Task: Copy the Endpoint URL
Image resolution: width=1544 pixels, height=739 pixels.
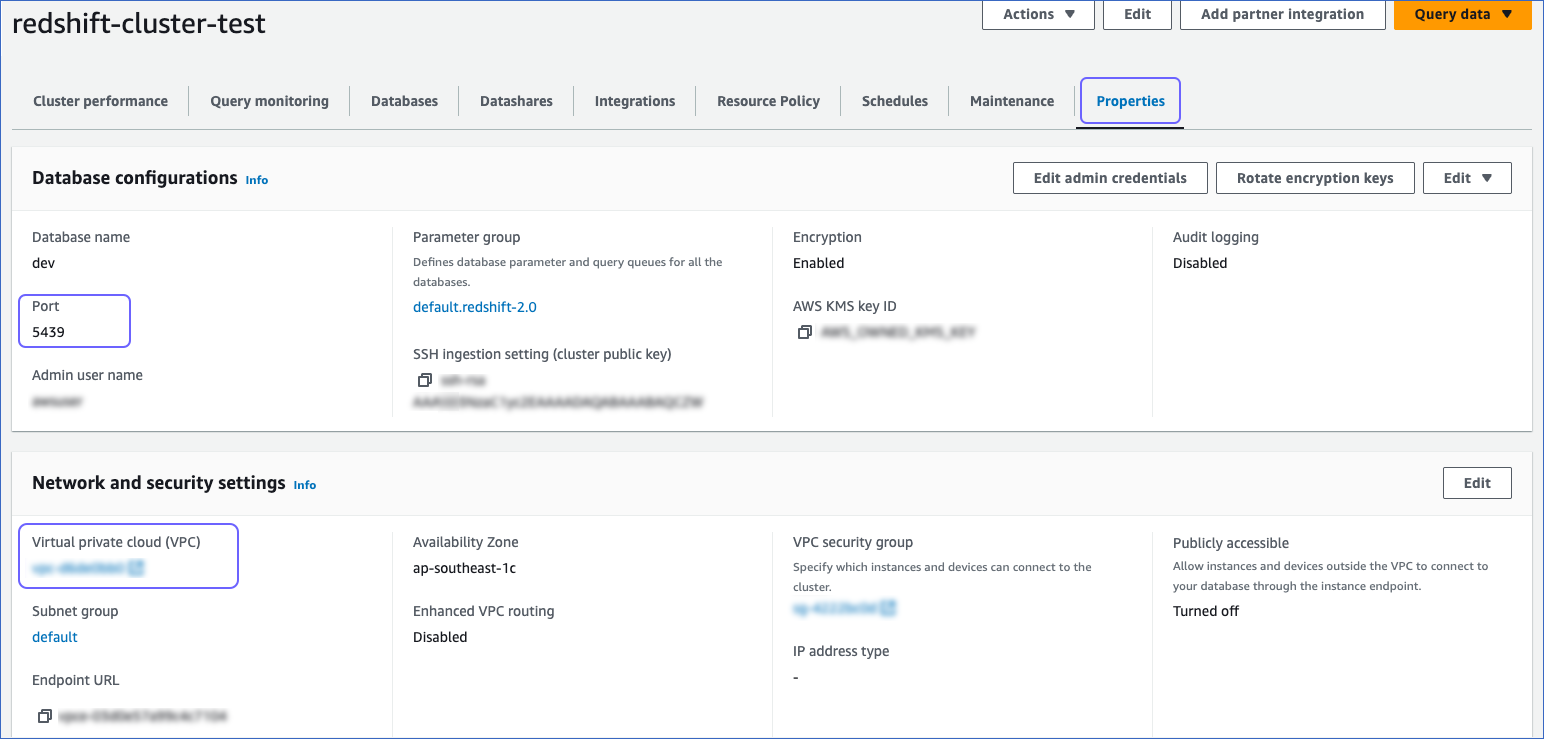Action: coord(44,716)
